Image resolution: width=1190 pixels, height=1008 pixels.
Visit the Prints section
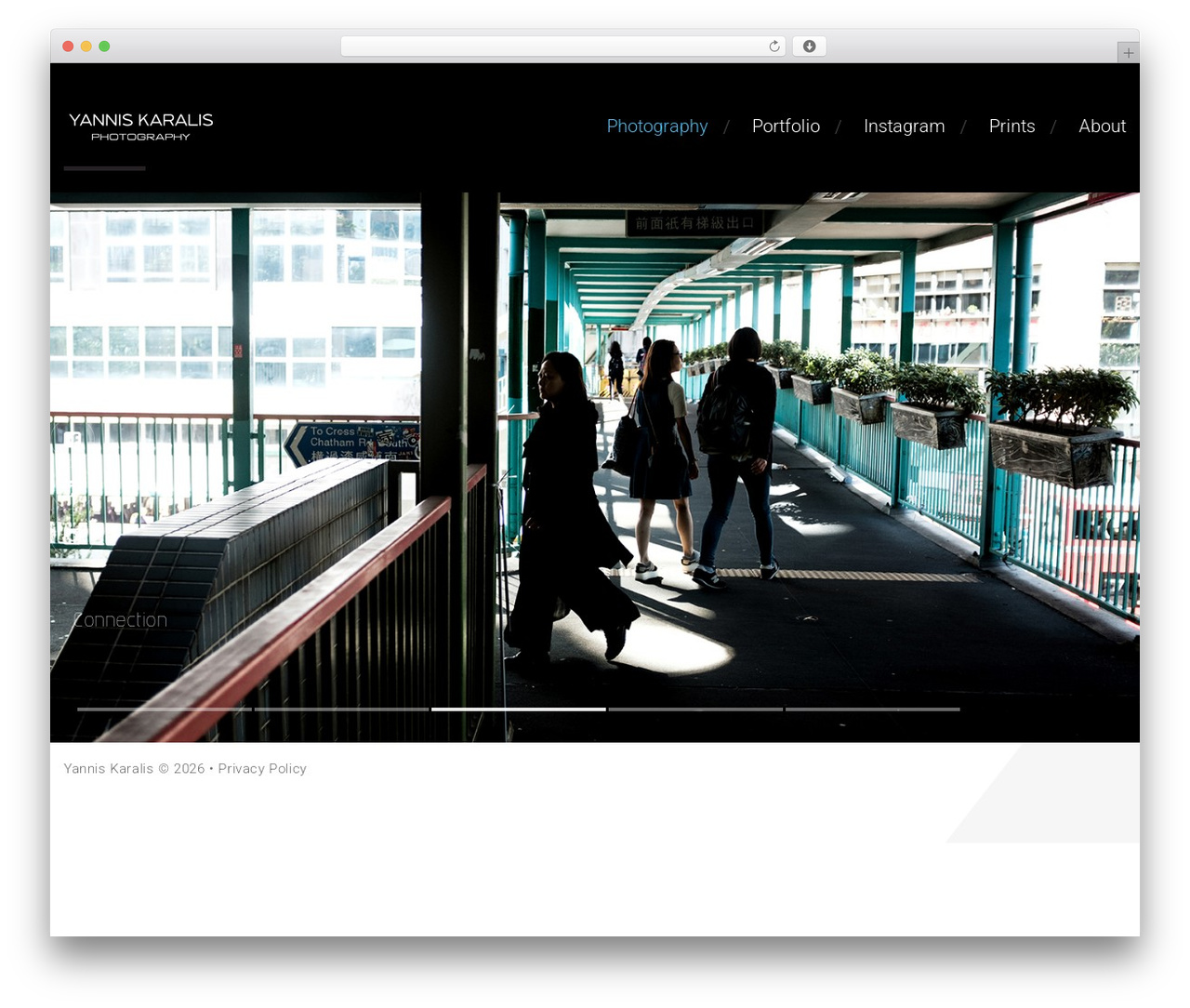pyautogui.click(x=1011, y=126)
